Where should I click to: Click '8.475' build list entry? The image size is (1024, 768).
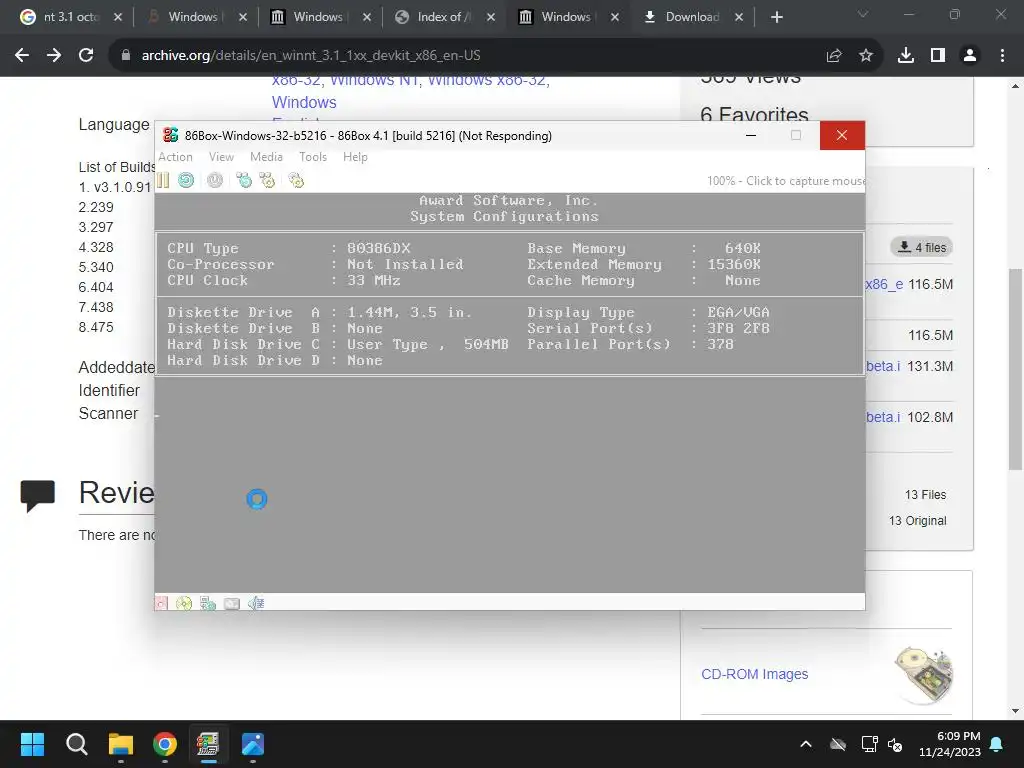coord(96,327)
